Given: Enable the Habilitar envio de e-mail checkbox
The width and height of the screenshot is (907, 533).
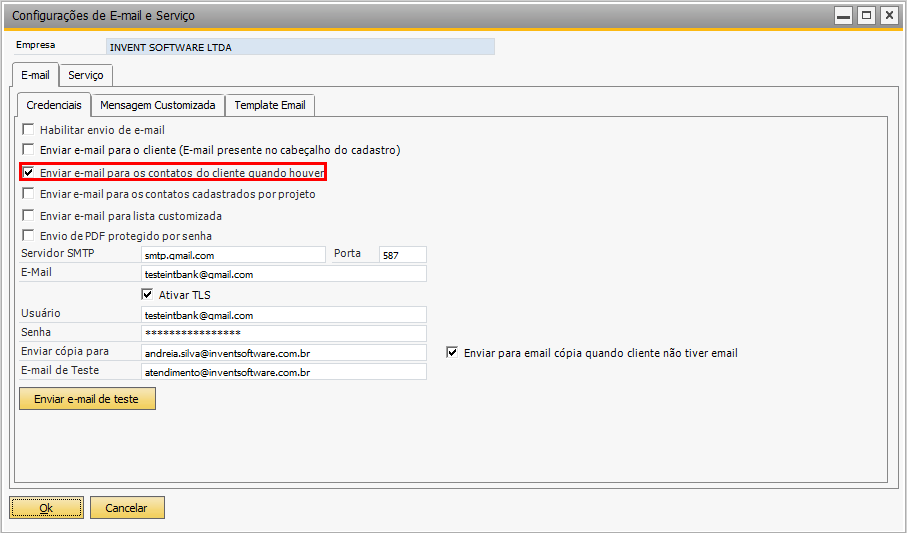Looking at the screenshot, I should pyautogui.click(x=28, y=129).
